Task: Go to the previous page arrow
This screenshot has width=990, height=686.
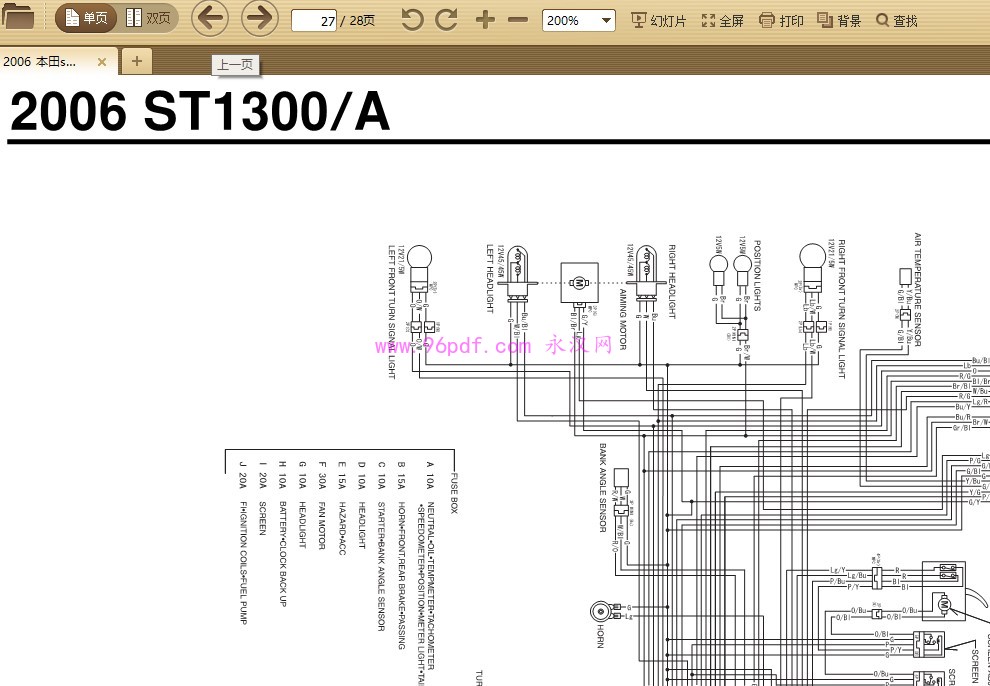Action: coord(210,18)
